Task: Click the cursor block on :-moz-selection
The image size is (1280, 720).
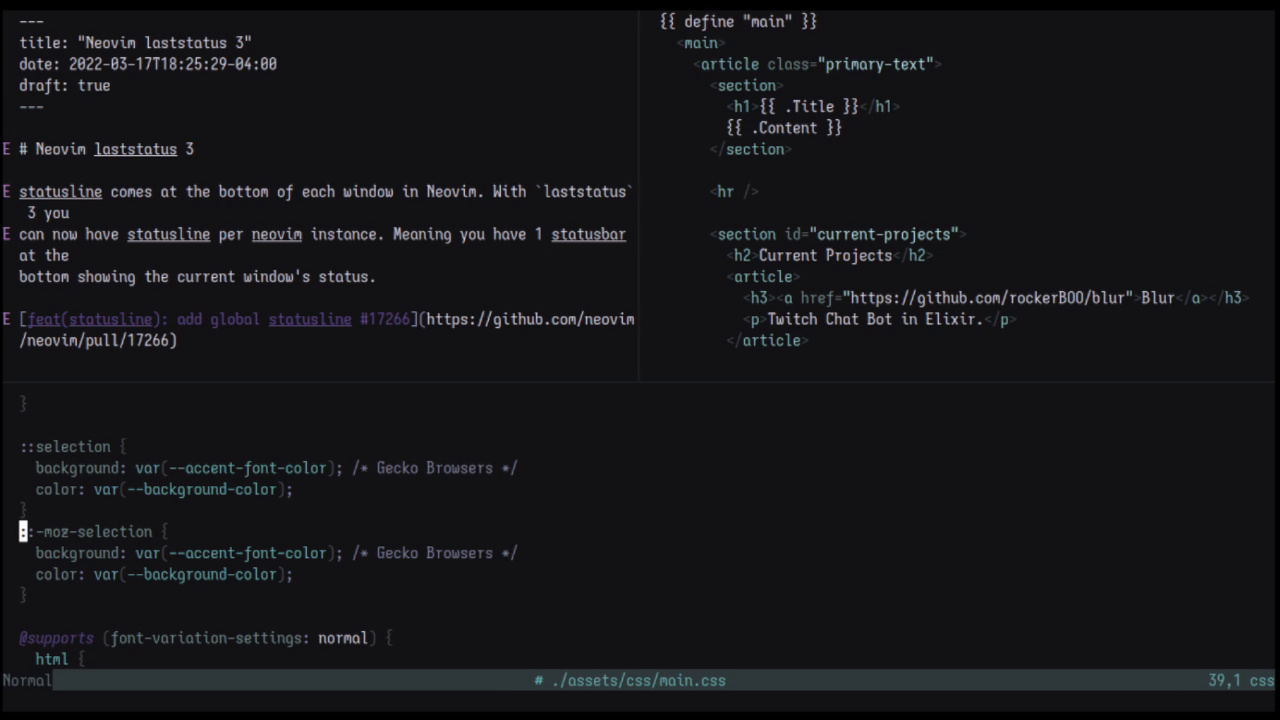Action: (22, 531)
